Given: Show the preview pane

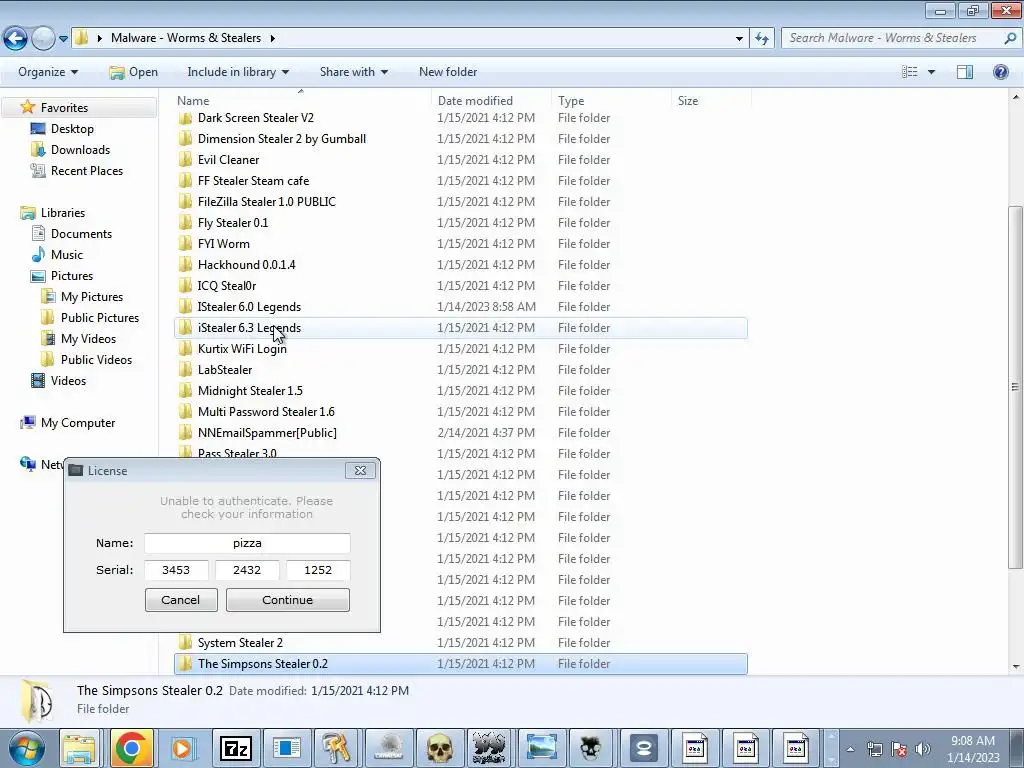Looking at the screenshot, I should tap(965, 72).
